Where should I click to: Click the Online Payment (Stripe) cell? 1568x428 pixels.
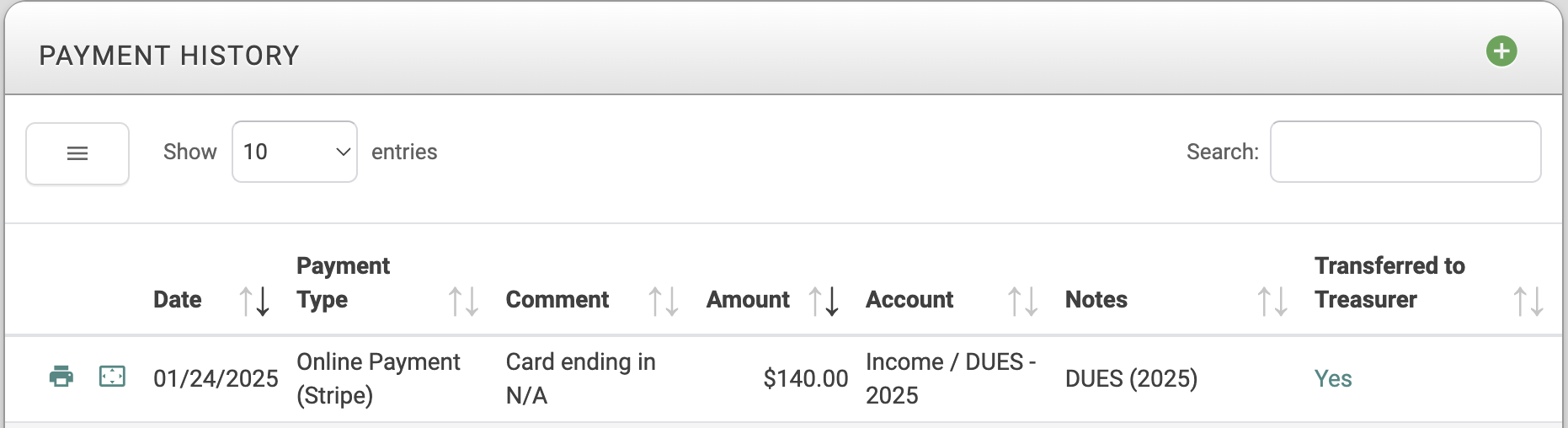coord(378,378)
